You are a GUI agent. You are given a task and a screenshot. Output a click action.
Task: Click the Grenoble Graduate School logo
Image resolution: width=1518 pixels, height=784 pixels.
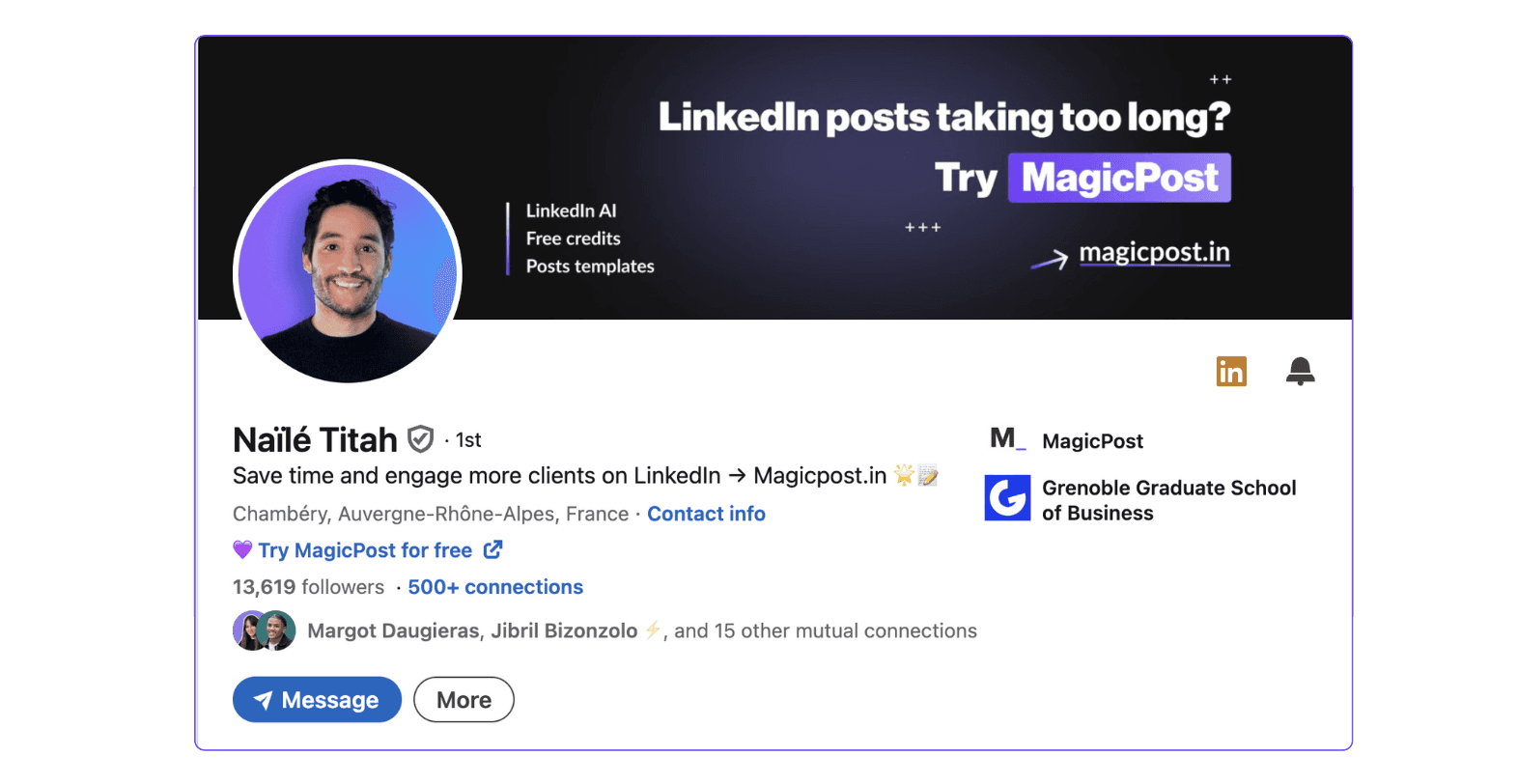point(1007,498)
